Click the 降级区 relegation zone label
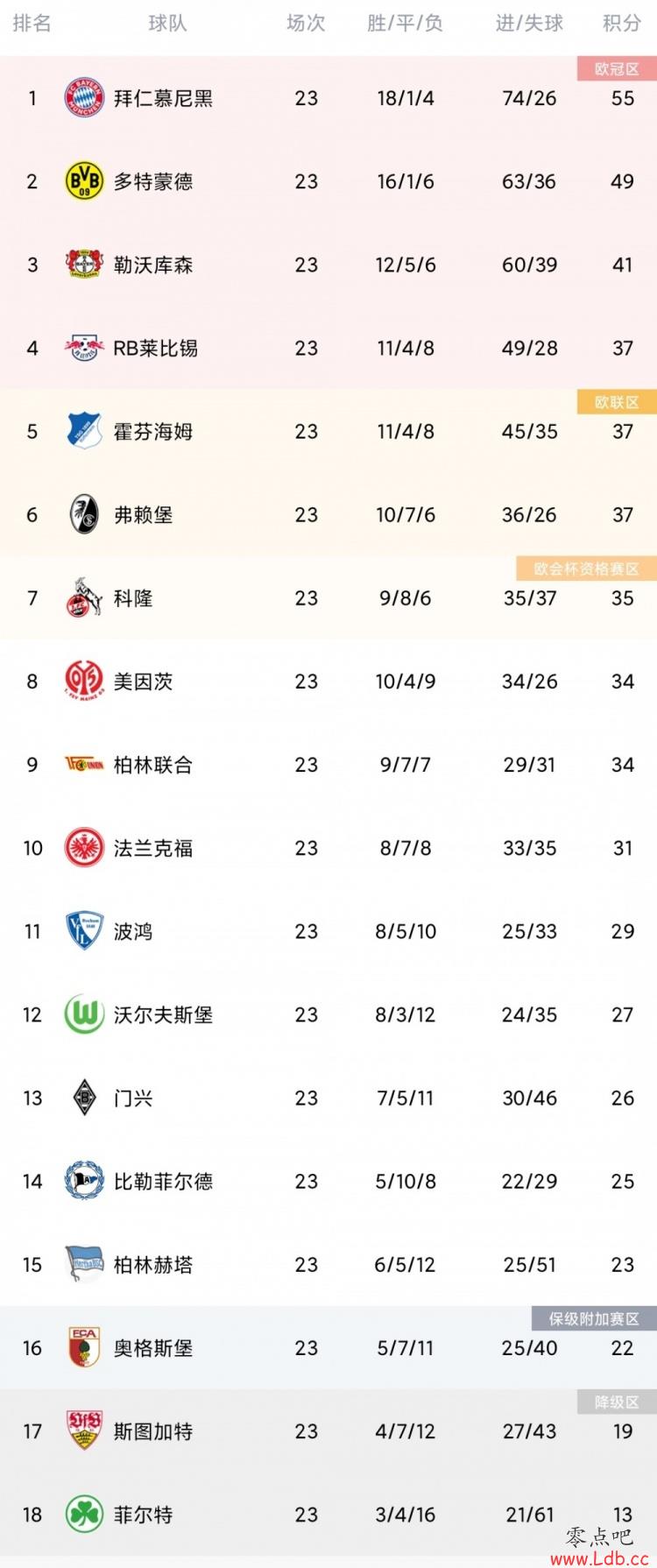This screenshot has width=657, height=1568. (617, 1402)
